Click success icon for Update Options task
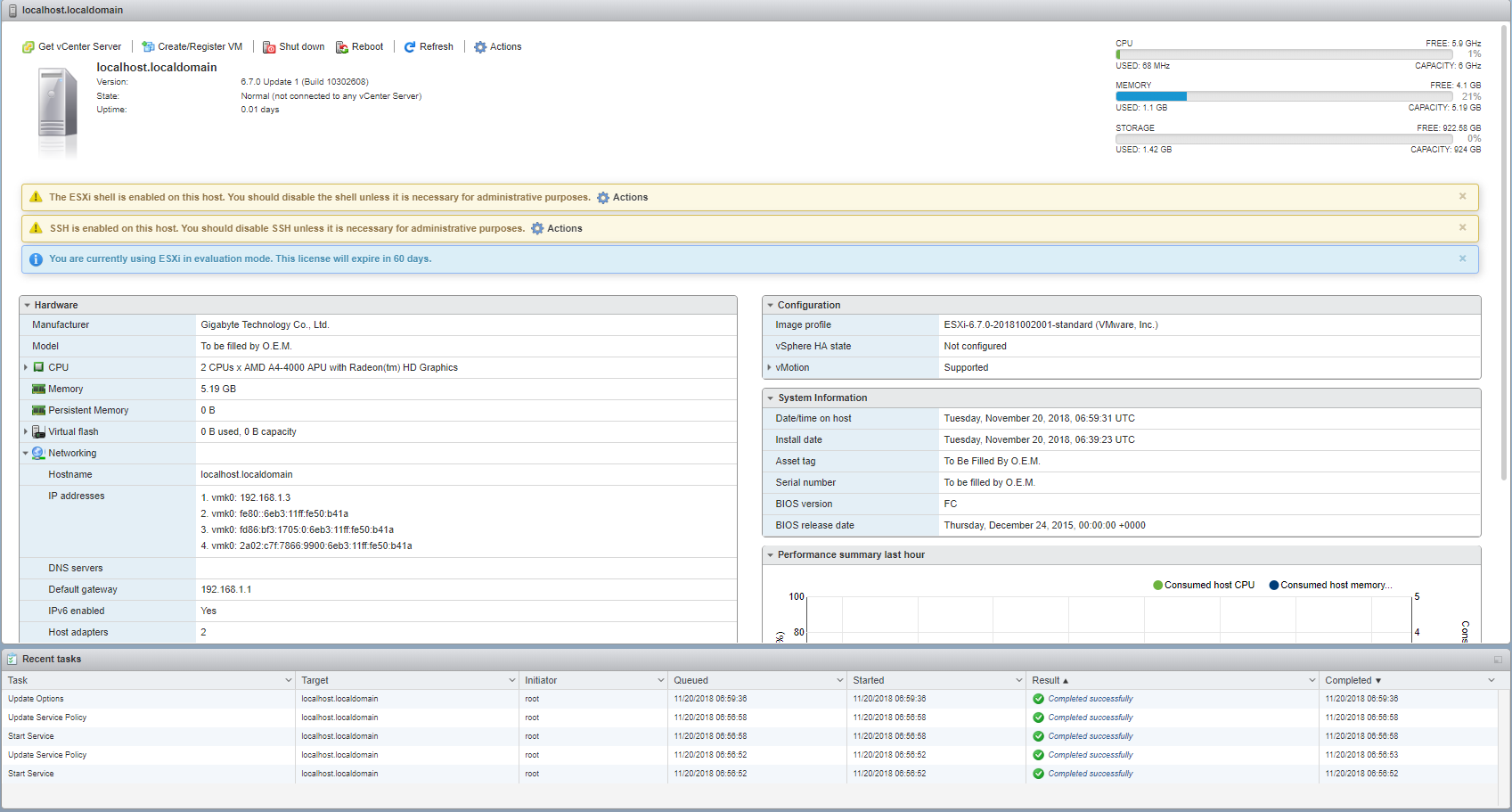 pyautogui.click(x=1039, y=699)
